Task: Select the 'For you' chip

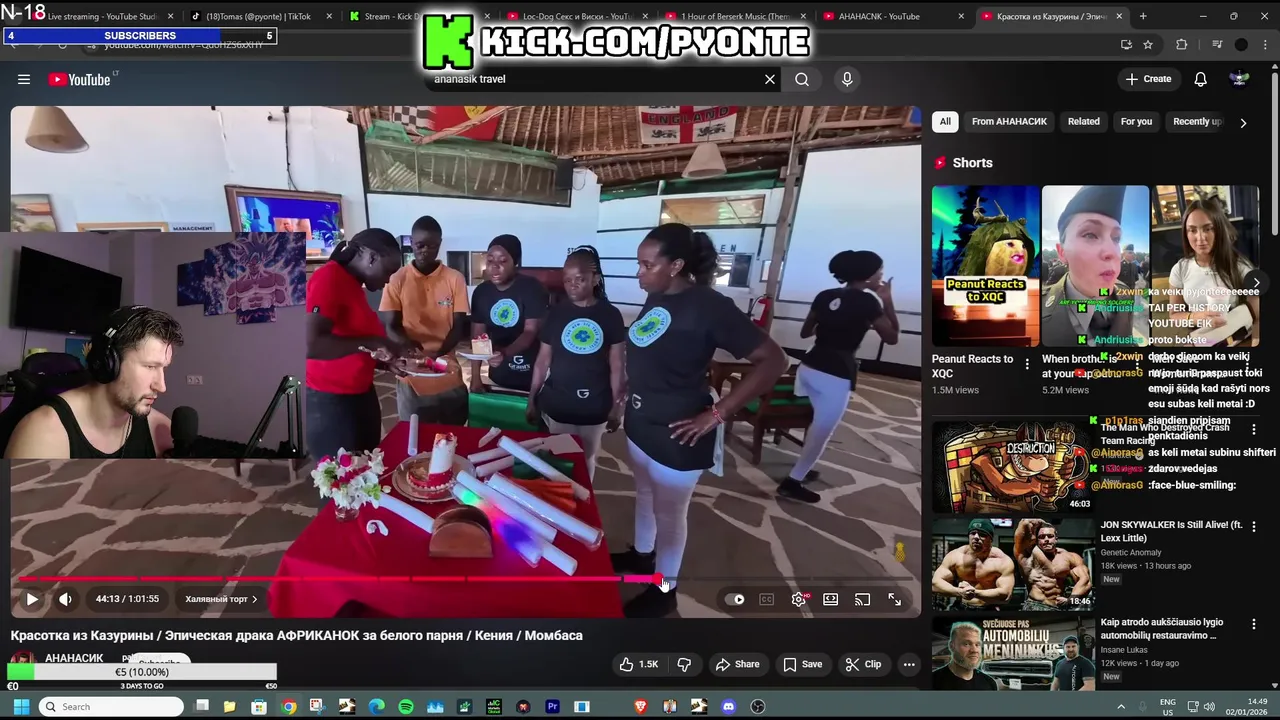Action: click(x=1136, y=121)
